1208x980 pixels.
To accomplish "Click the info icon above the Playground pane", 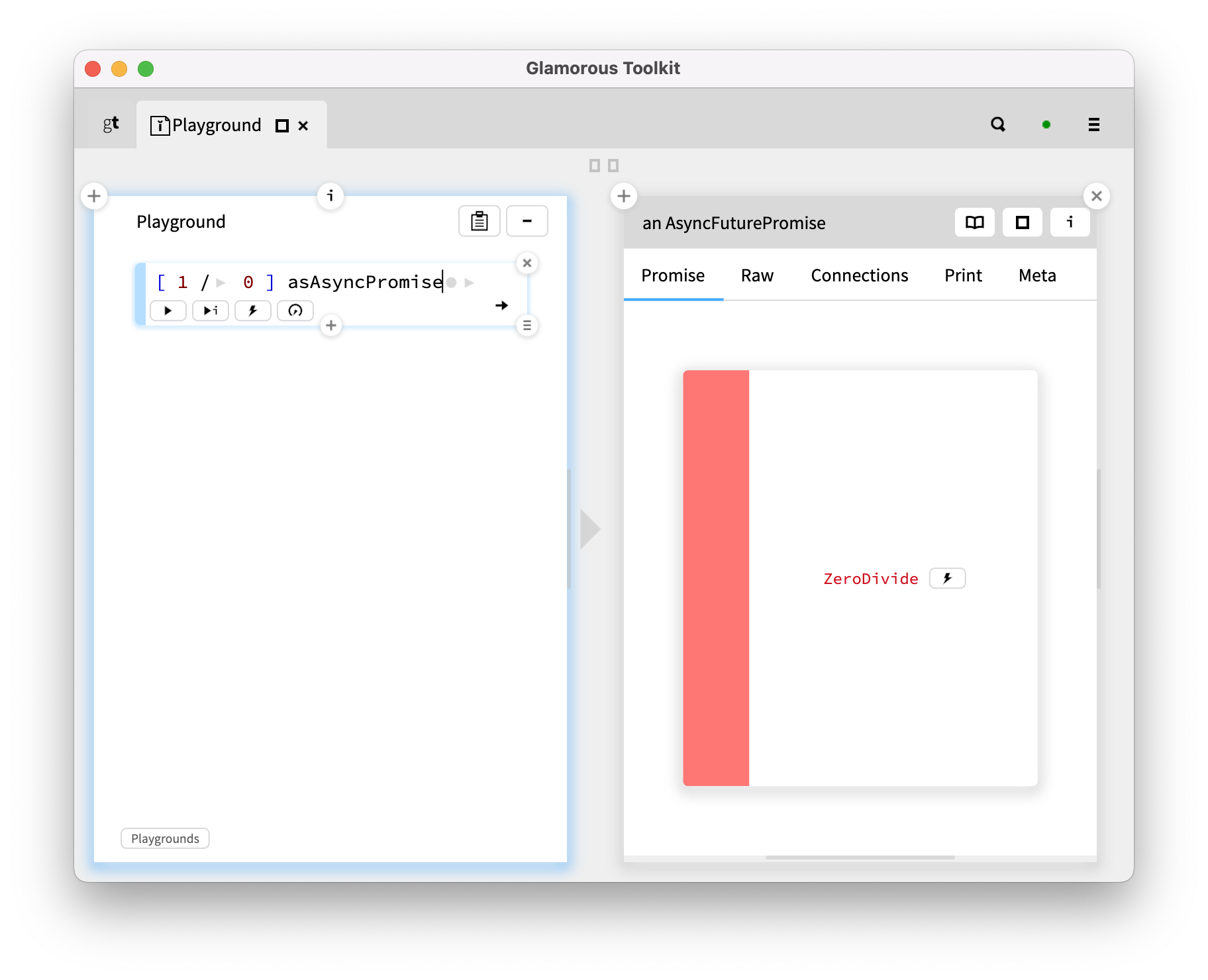I will point(330,195).
